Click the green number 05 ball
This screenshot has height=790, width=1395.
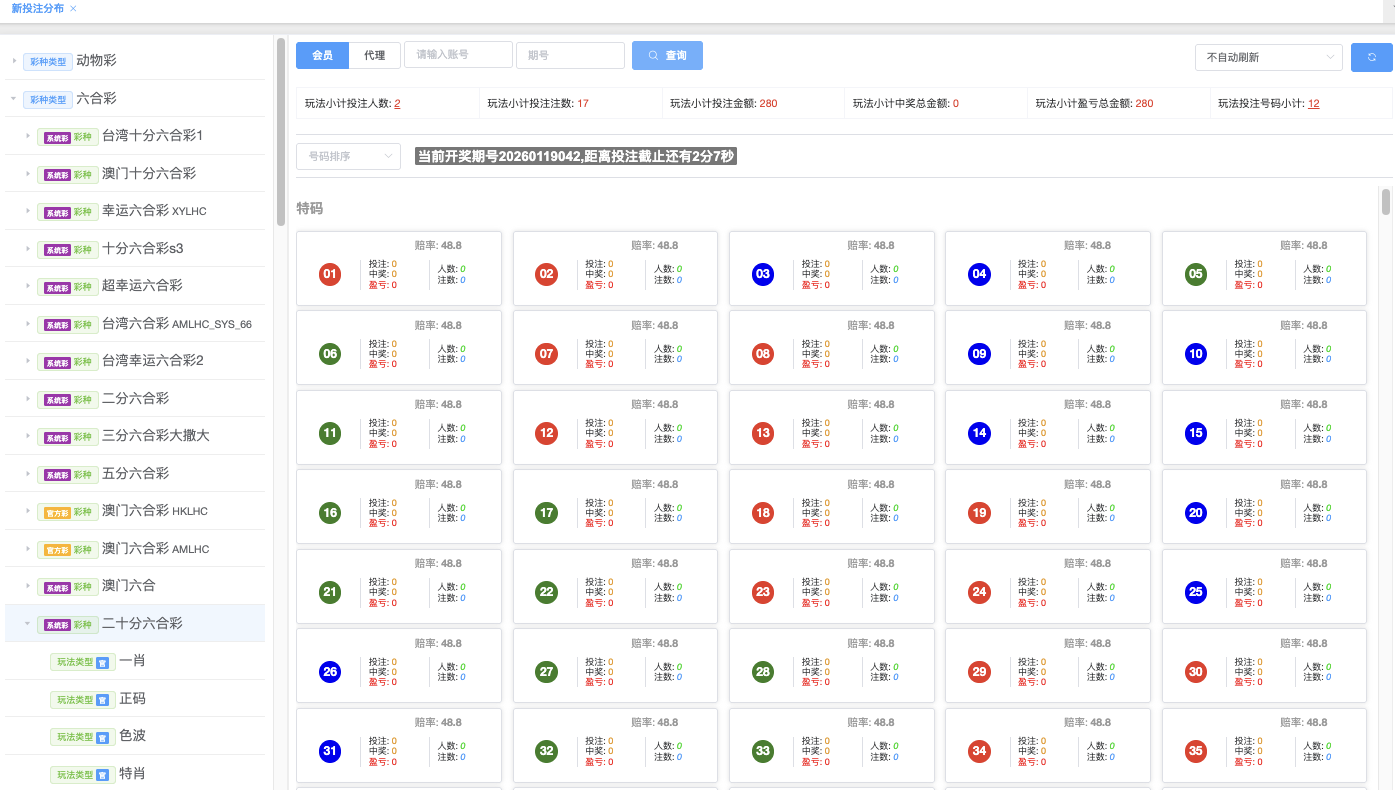coord(1196,274)
